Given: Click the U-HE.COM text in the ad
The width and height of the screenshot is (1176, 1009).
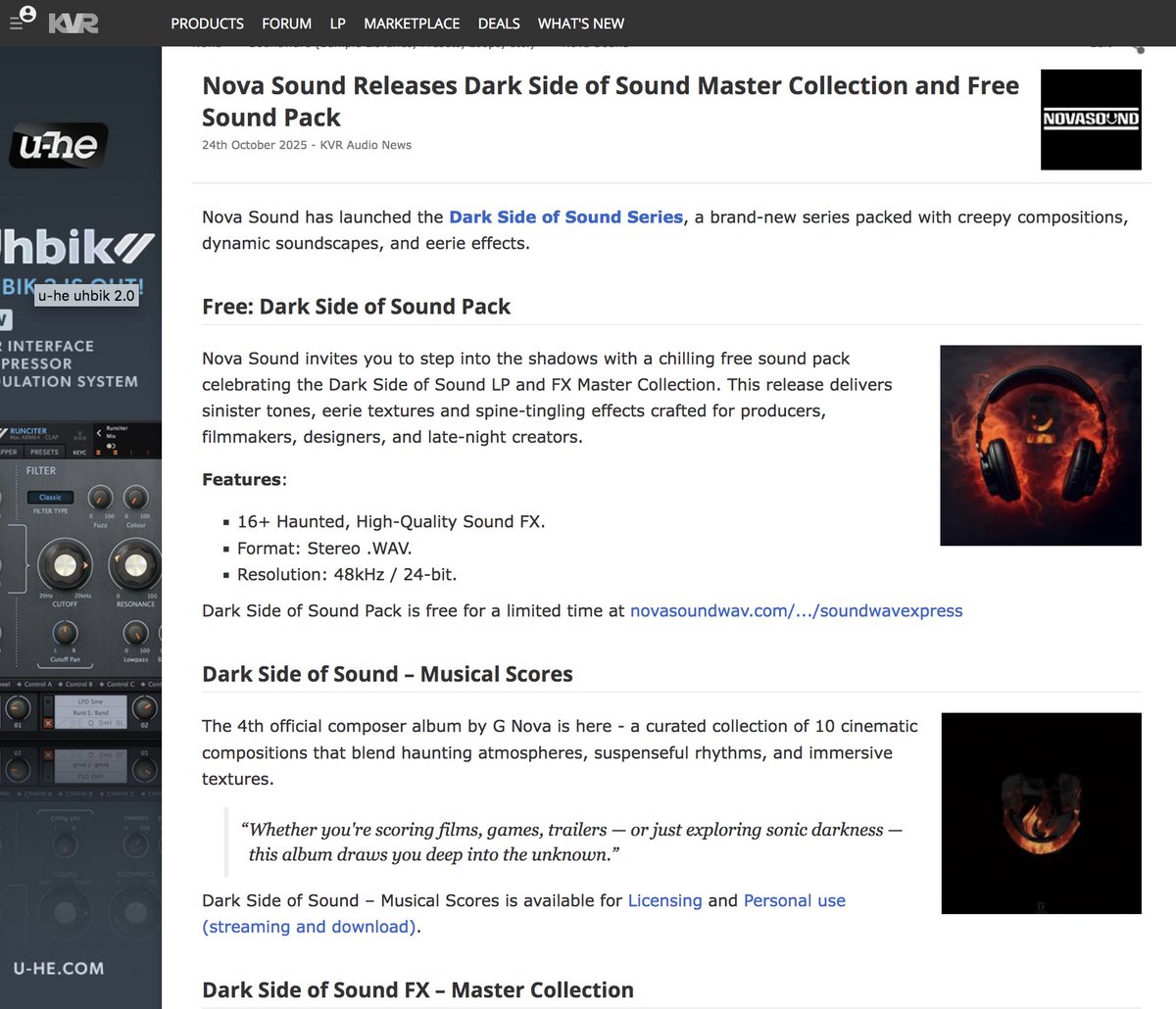Looking at the screenshot, I should pos(59,968).
